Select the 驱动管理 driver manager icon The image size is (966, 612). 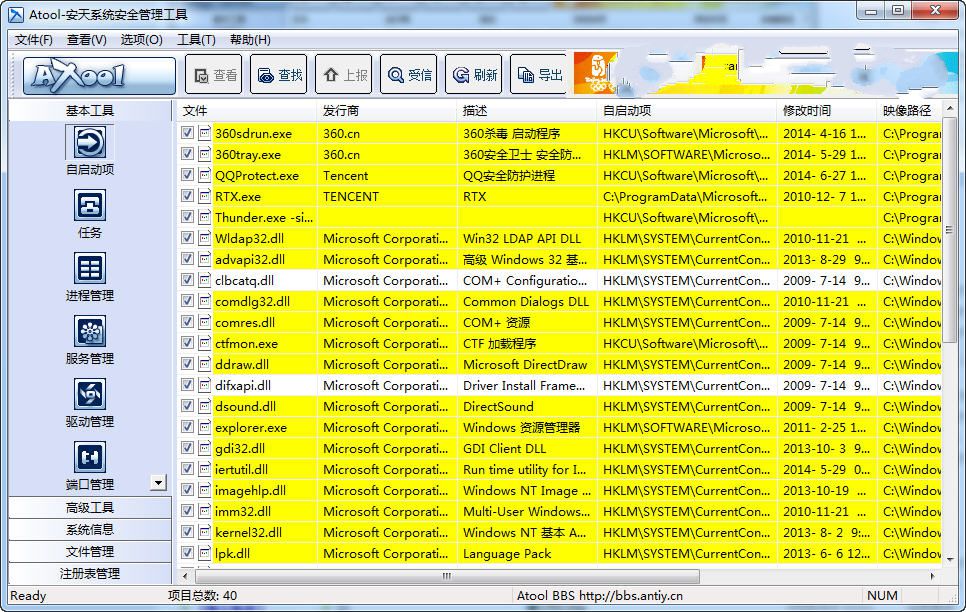click(89, 394)
